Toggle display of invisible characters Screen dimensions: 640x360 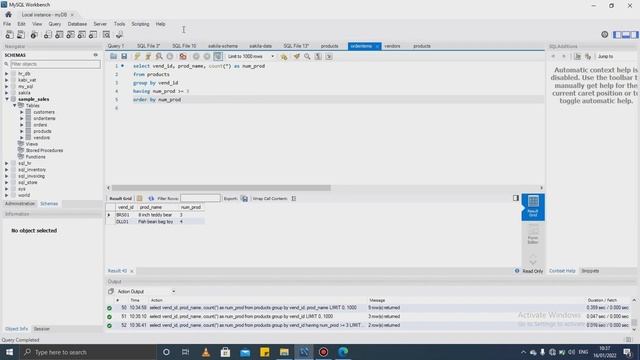coord(318,56)
